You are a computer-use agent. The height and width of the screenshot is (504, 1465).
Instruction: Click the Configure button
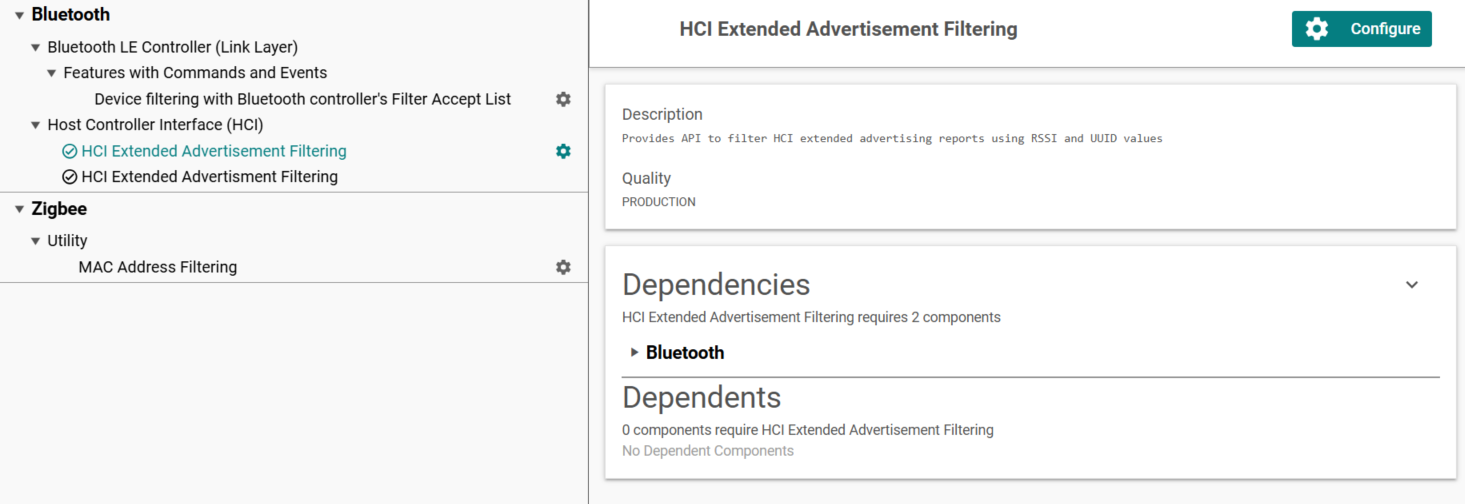1361,29
